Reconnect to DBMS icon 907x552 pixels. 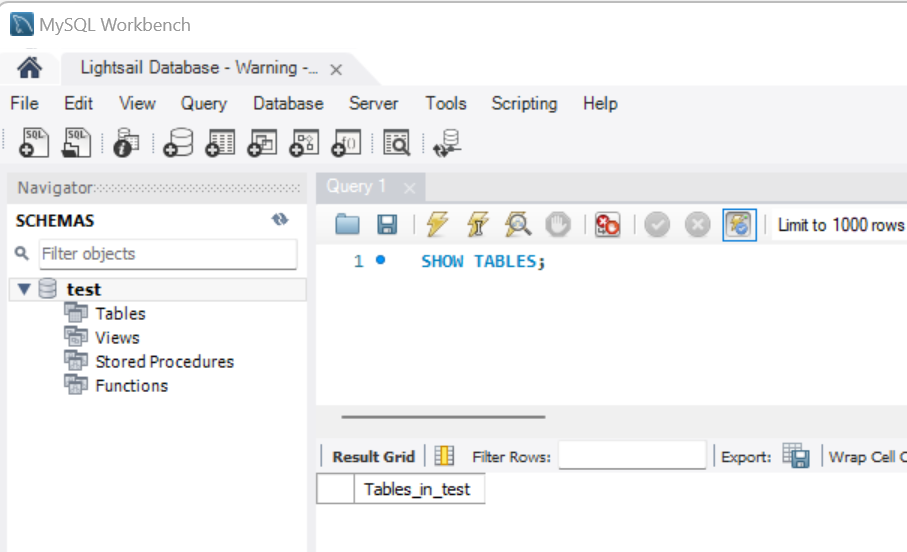[447, 143]
